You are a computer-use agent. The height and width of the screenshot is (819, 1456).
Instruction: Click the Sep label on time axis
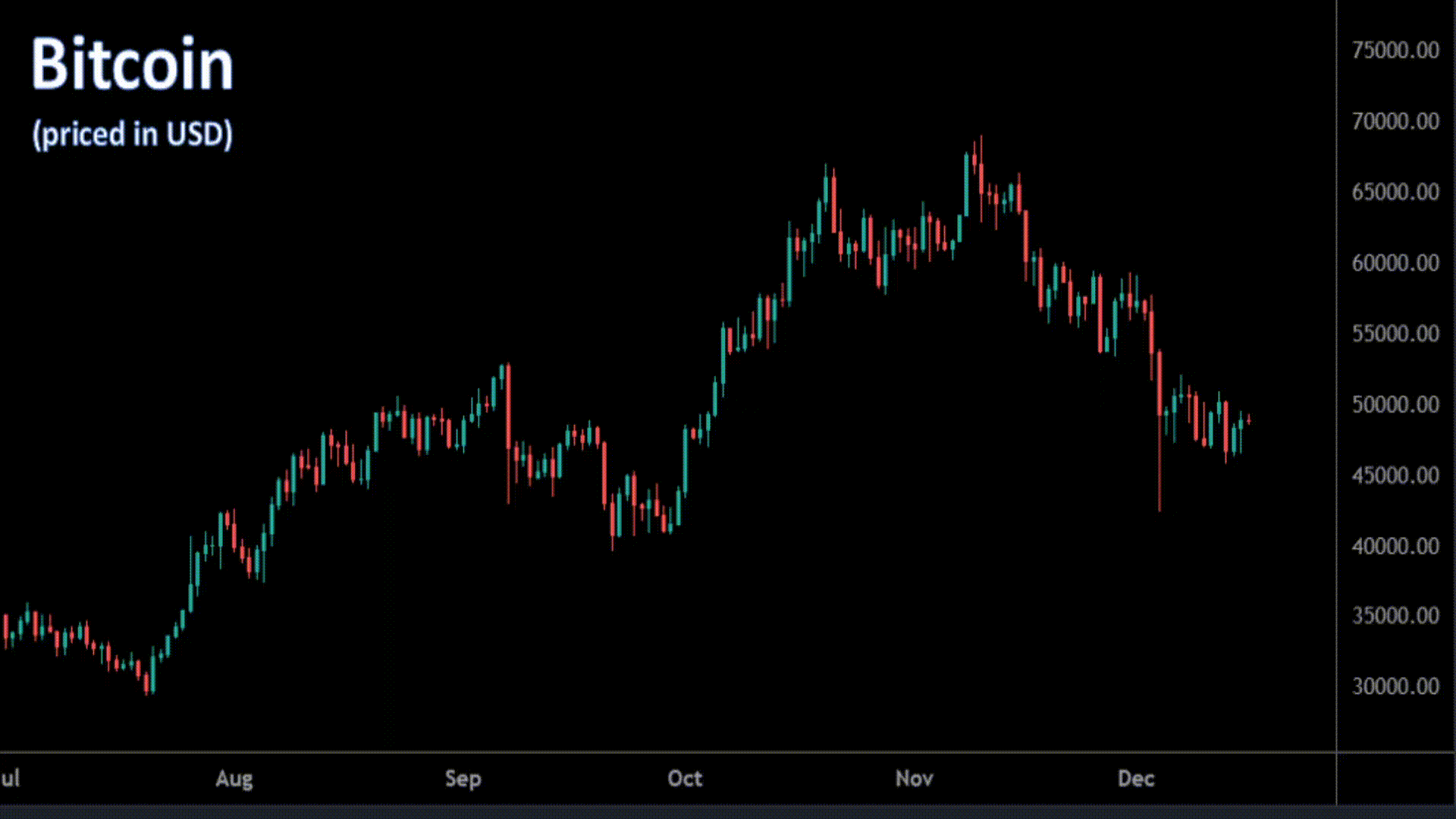[463, 779]
